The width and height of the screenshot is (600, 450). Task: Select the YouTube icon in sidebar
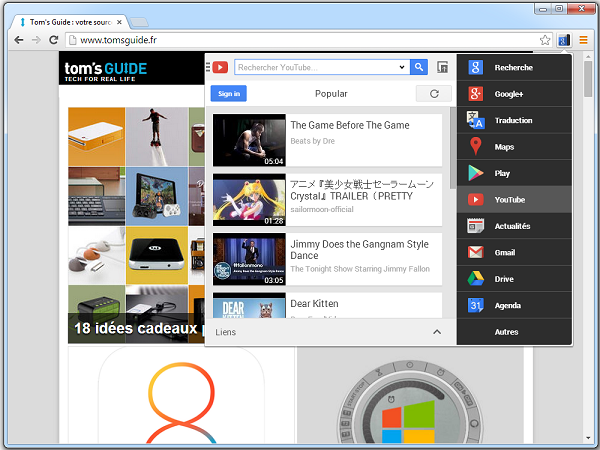point(475,199)
